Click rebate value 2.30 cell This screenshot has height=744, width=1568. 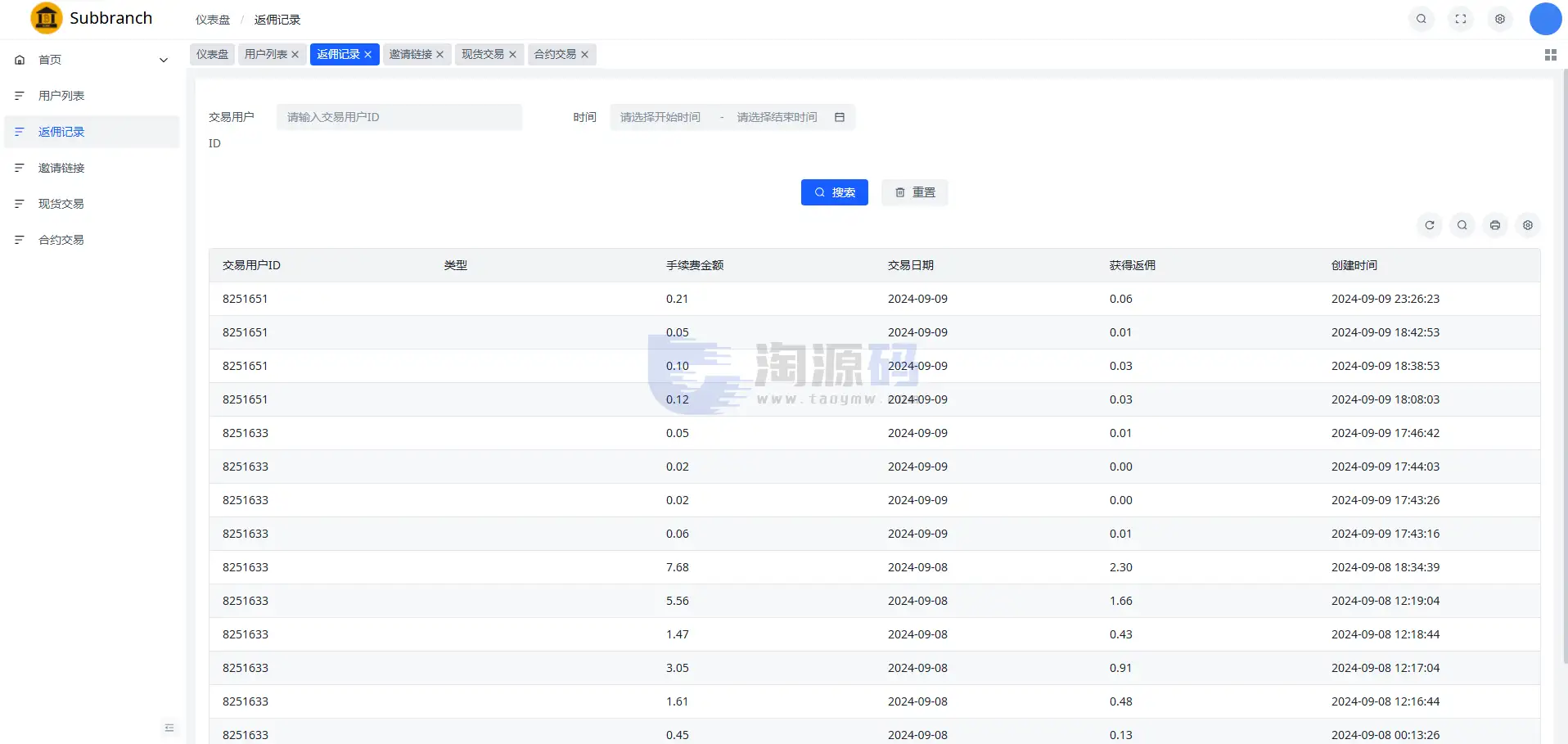click(1120, 567)
